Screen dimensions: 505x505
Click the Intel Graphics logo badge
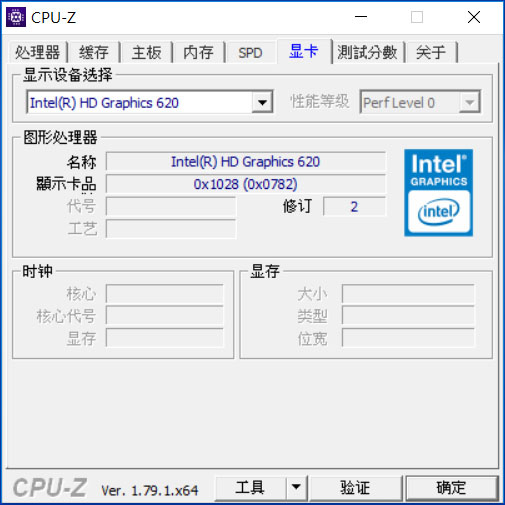click(x=438, y=193)
